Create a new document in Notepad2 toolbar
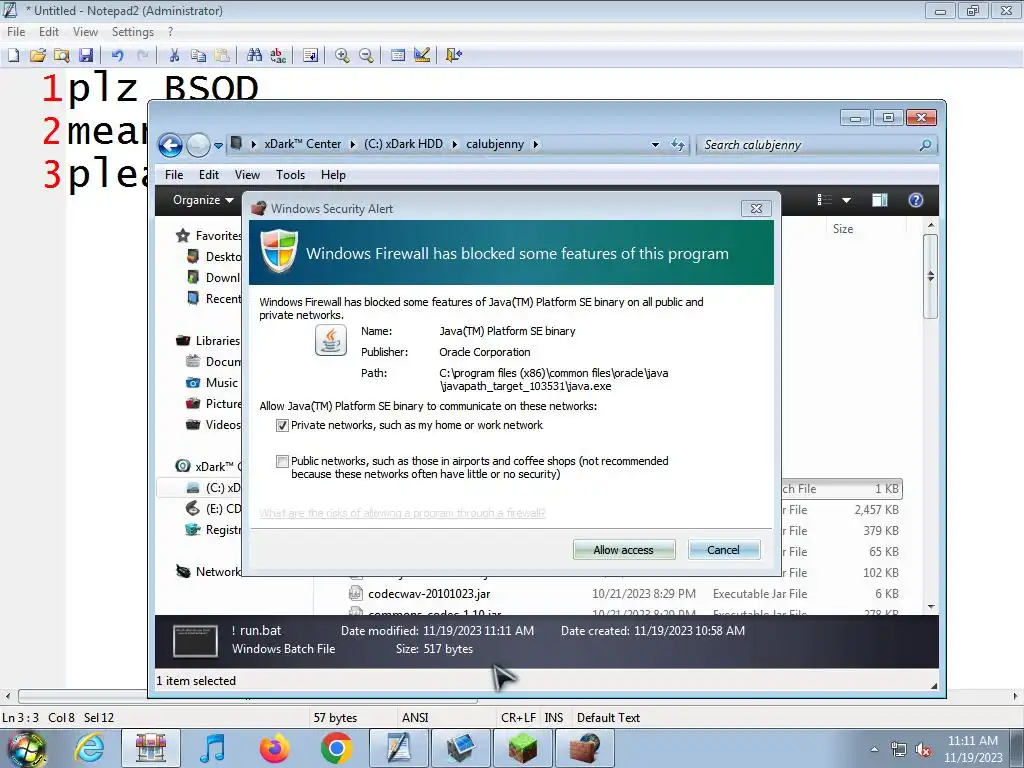The image size is (1024, 768). (13, 56)
